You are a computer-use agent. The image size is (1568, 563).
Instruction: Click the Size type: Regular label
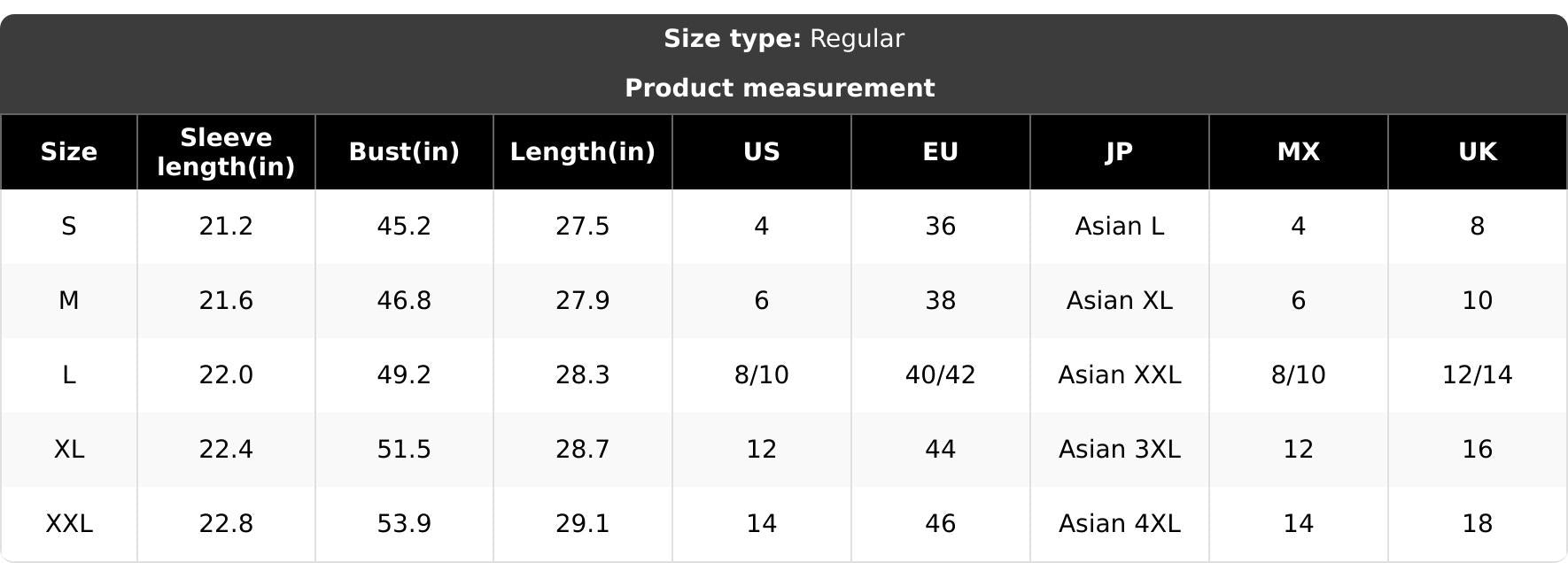tap(784, 39)
